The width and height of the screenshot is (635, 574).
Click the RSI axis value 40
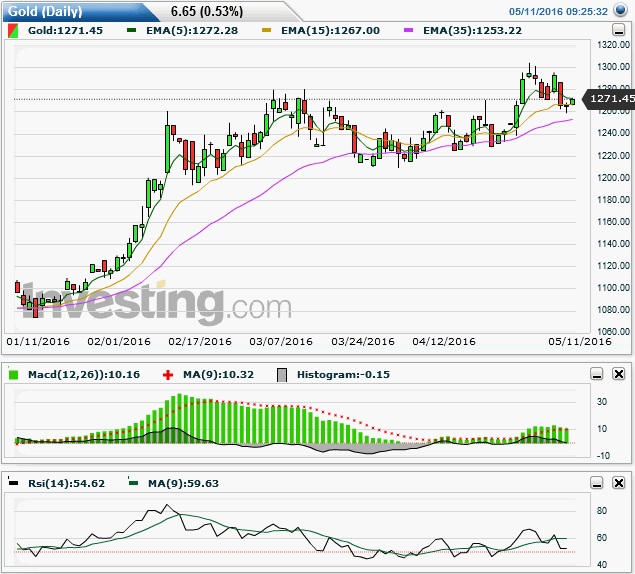click(602, 565)
